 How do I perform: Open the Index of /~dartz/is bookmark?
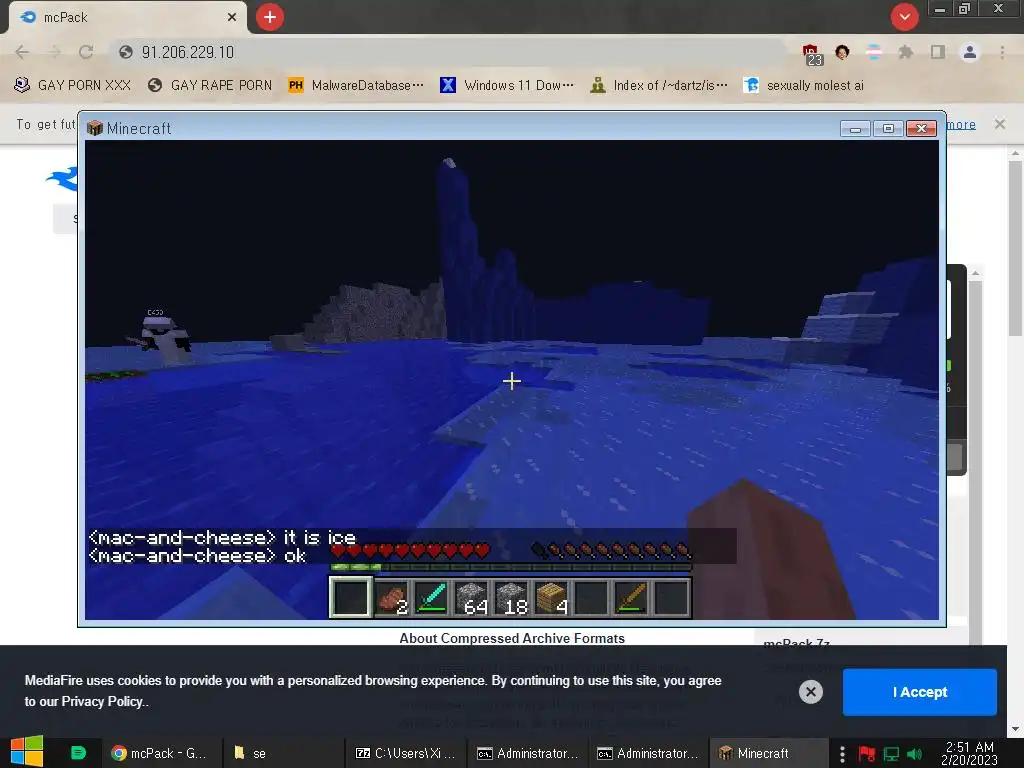pyautogui.click(x=659, y=86)
